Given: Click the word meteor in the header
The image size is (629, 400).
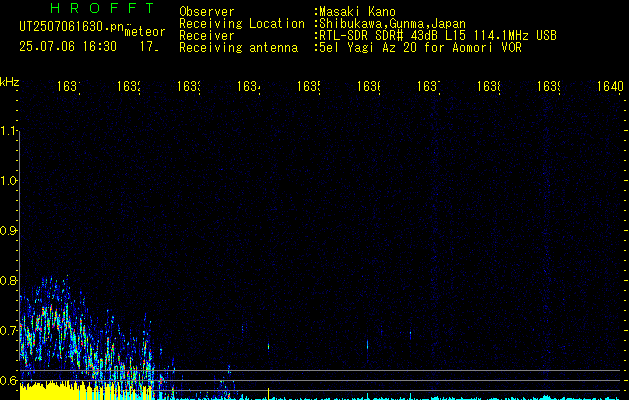Looking at the screenshot, I should pyautogui.click(x=145, y=32).
